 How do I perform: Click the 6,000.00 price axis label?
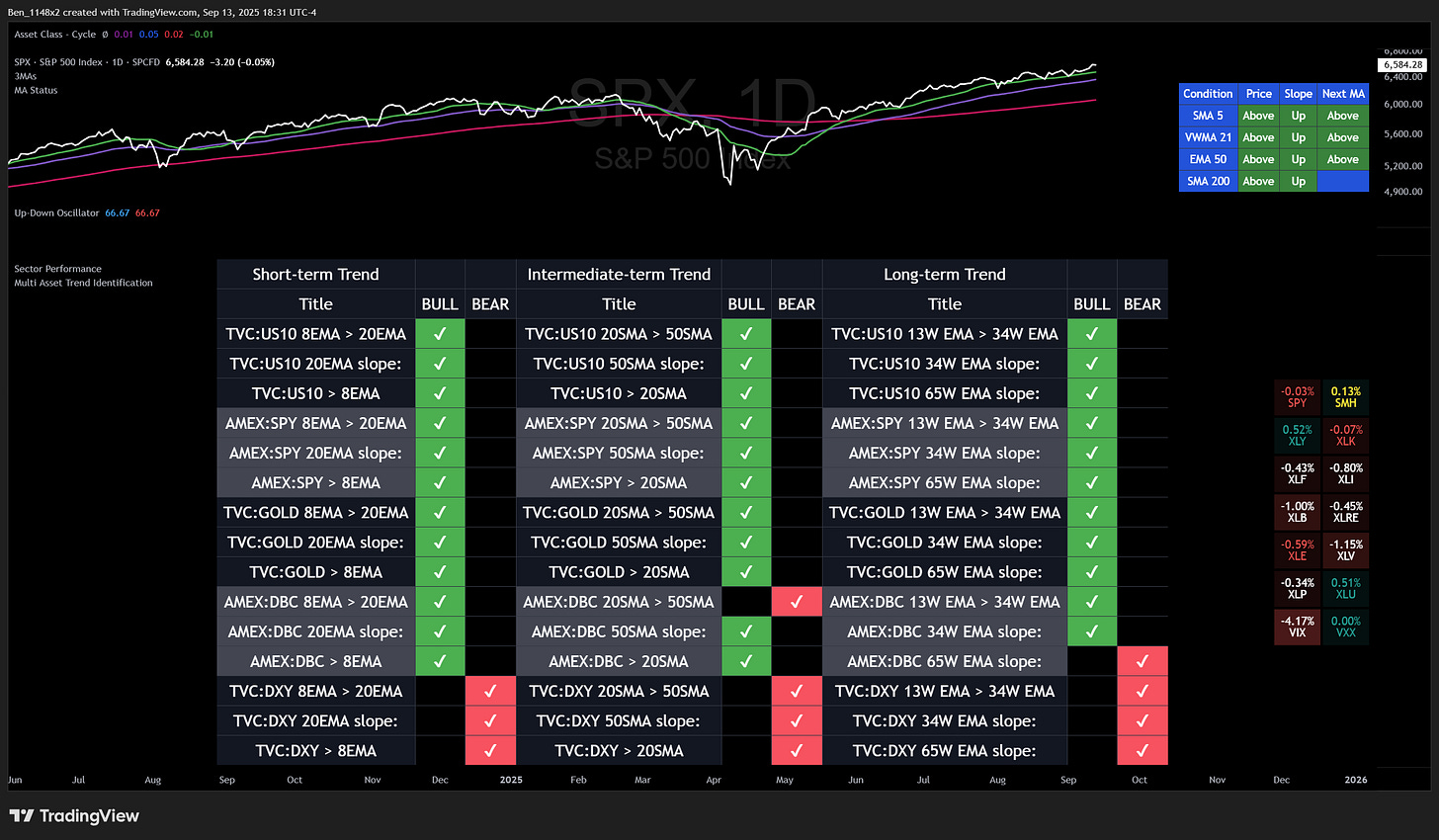point(1403,104)
